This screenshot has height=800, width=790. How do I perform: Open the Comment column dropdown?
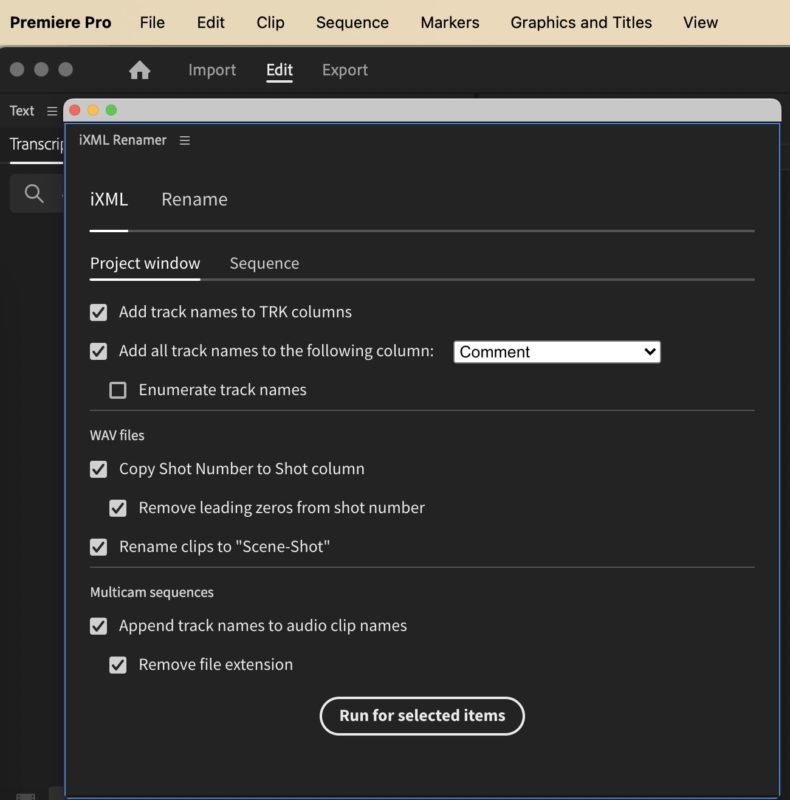tap(557, 352)
